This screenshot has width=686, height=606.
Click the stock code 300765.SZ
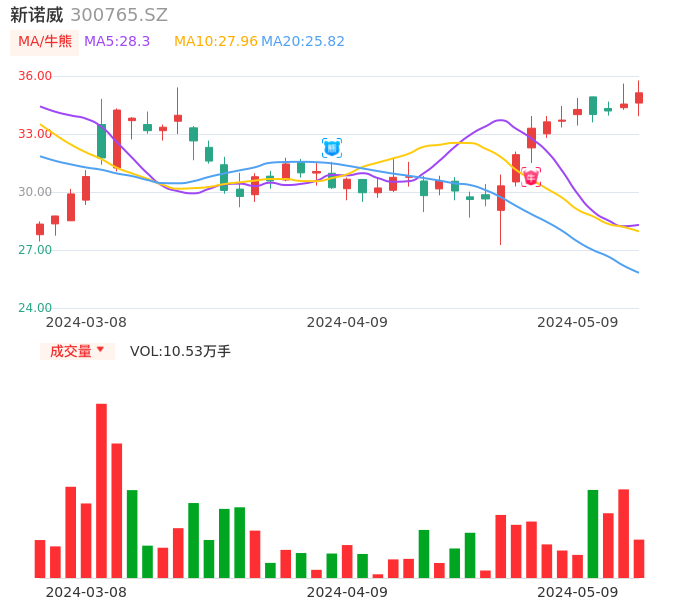(119, 15)
